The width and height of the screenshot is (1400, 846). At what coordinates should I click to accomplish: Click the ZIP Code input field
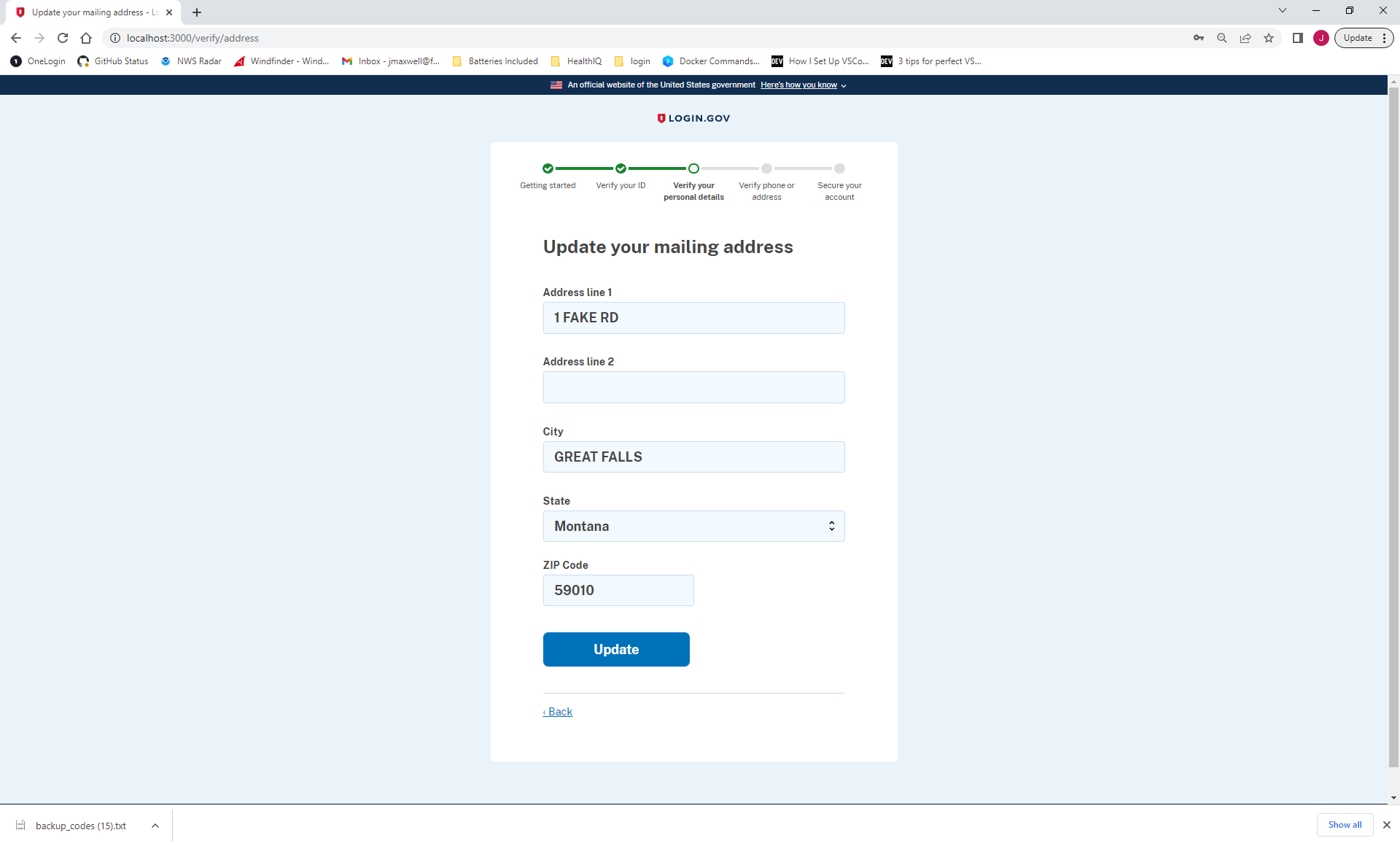(618, 590)
